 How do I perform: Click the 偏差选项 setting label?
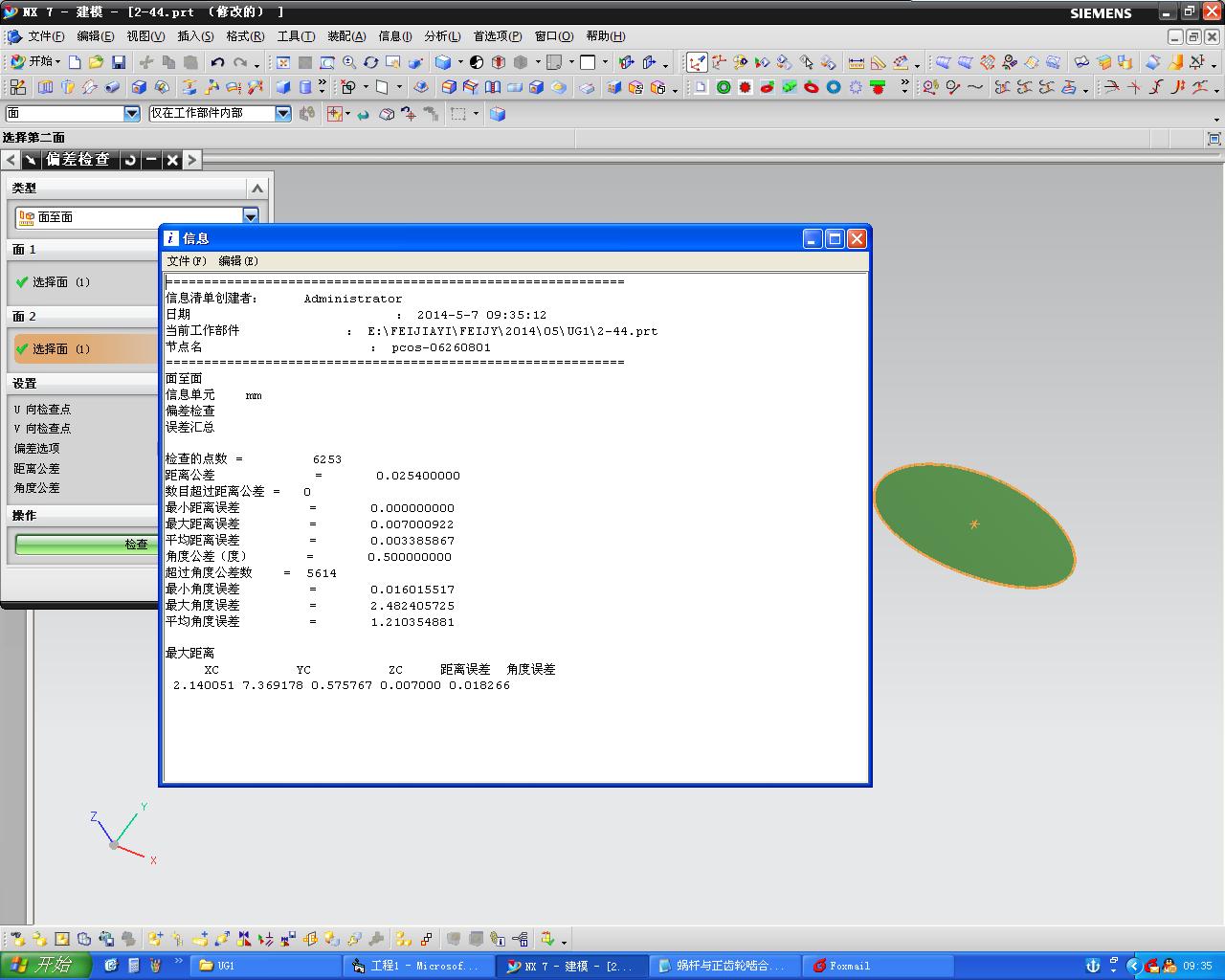click(37, 448)
